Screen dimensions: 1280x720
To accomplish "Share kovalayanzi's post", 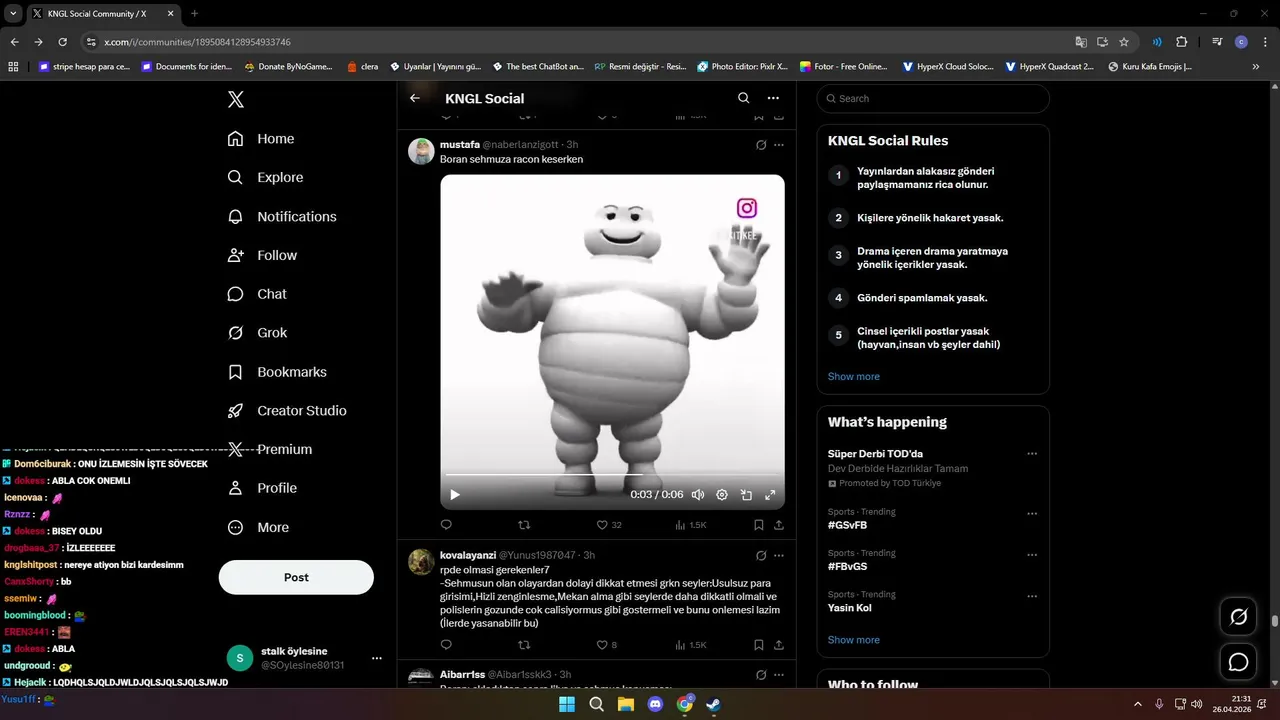I will point(779,645).
